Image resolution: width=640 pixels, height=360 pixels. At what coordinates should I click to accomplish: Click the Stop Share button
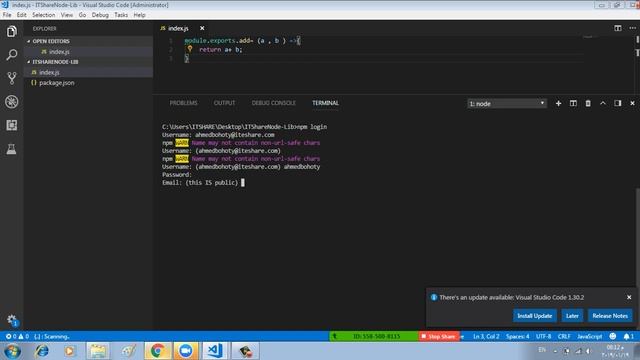pyautogui.click(x=439, y=336)
